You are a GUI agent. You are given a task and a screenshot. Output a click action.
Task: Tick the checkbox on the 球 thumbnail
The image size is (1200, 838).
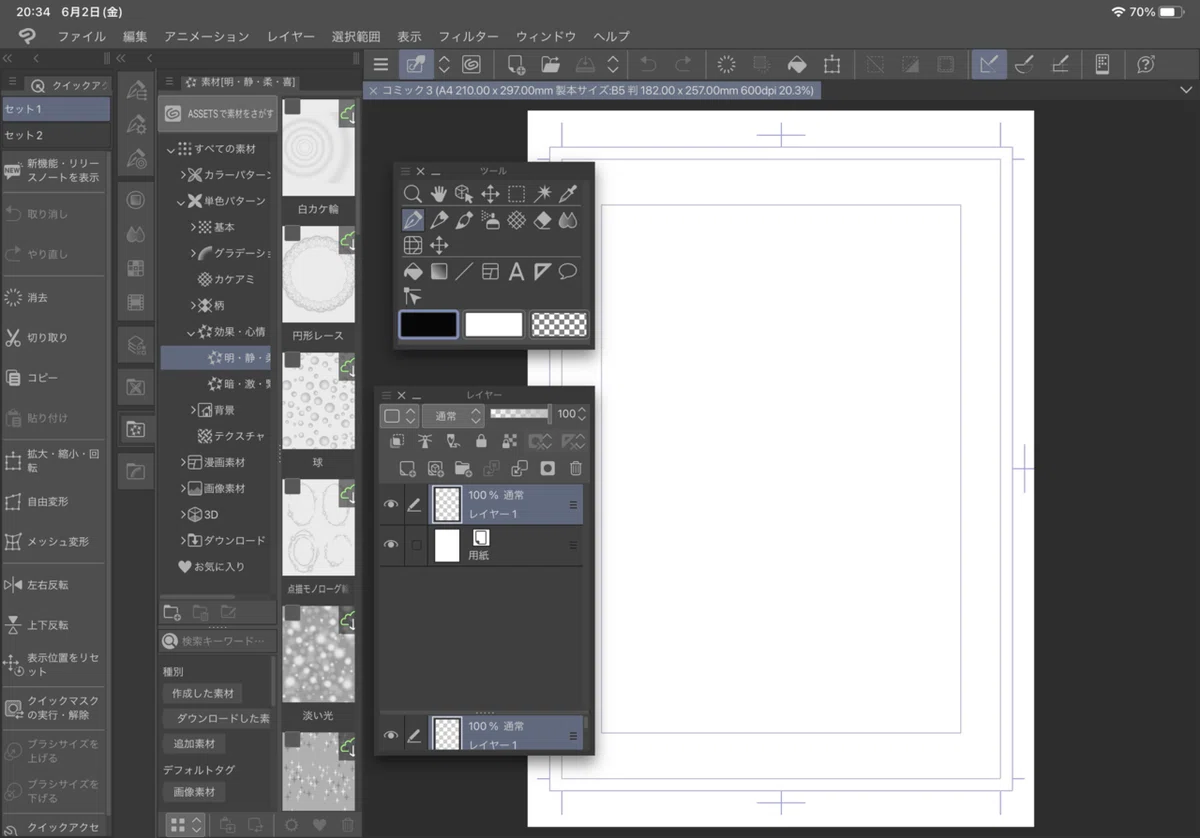pyautogui.click(x=292, y=360)
